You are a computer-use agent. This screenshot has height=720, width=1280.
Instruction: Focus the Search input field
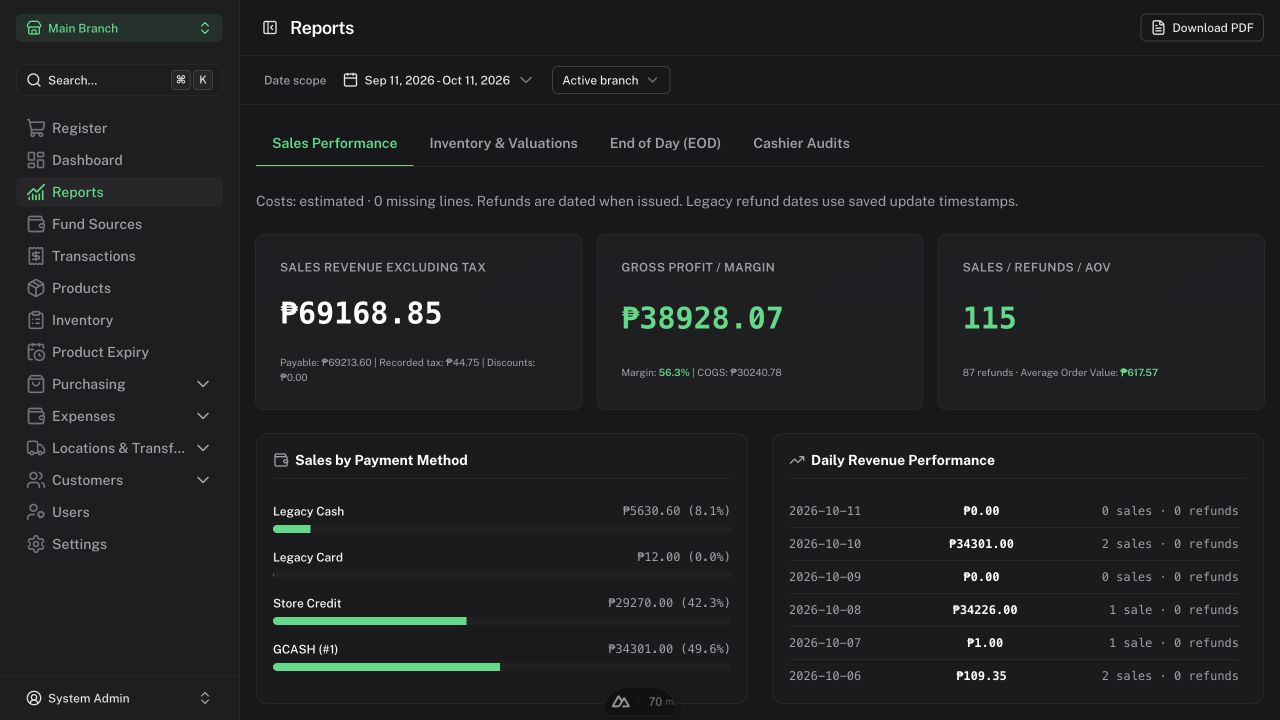(119, 80)
